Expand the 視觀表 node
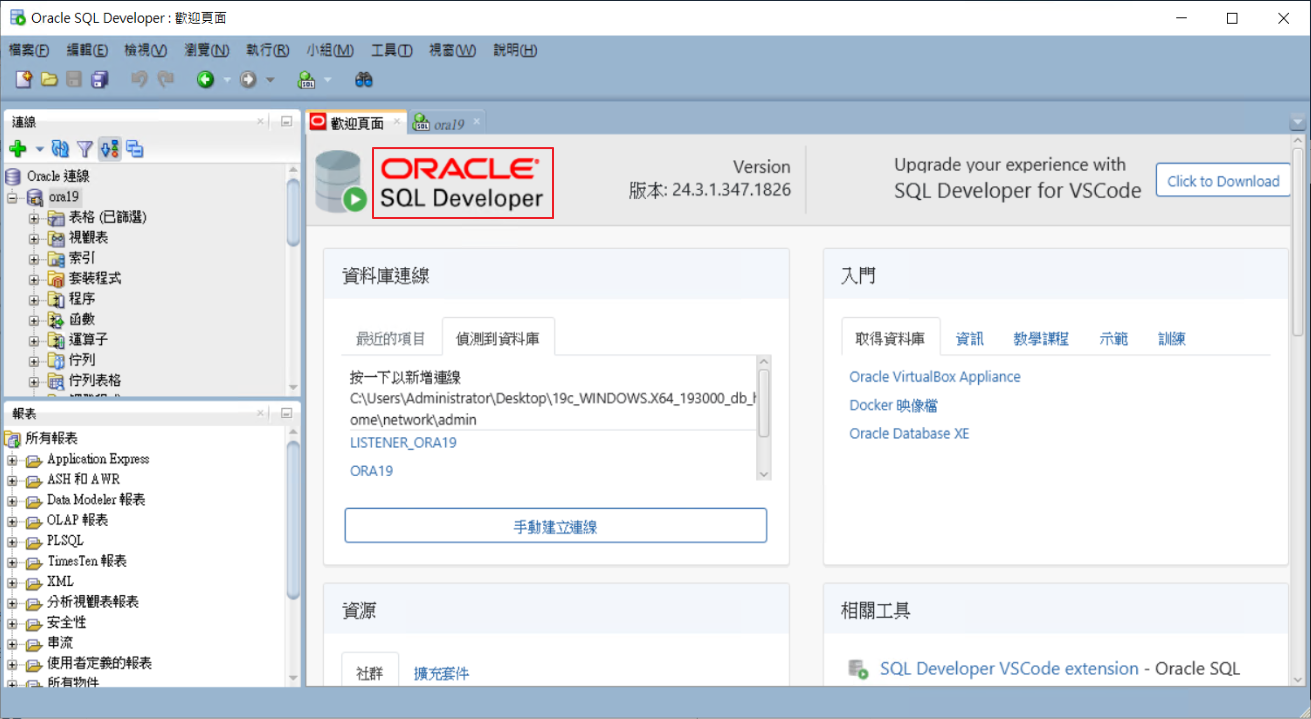 (34, 238)
